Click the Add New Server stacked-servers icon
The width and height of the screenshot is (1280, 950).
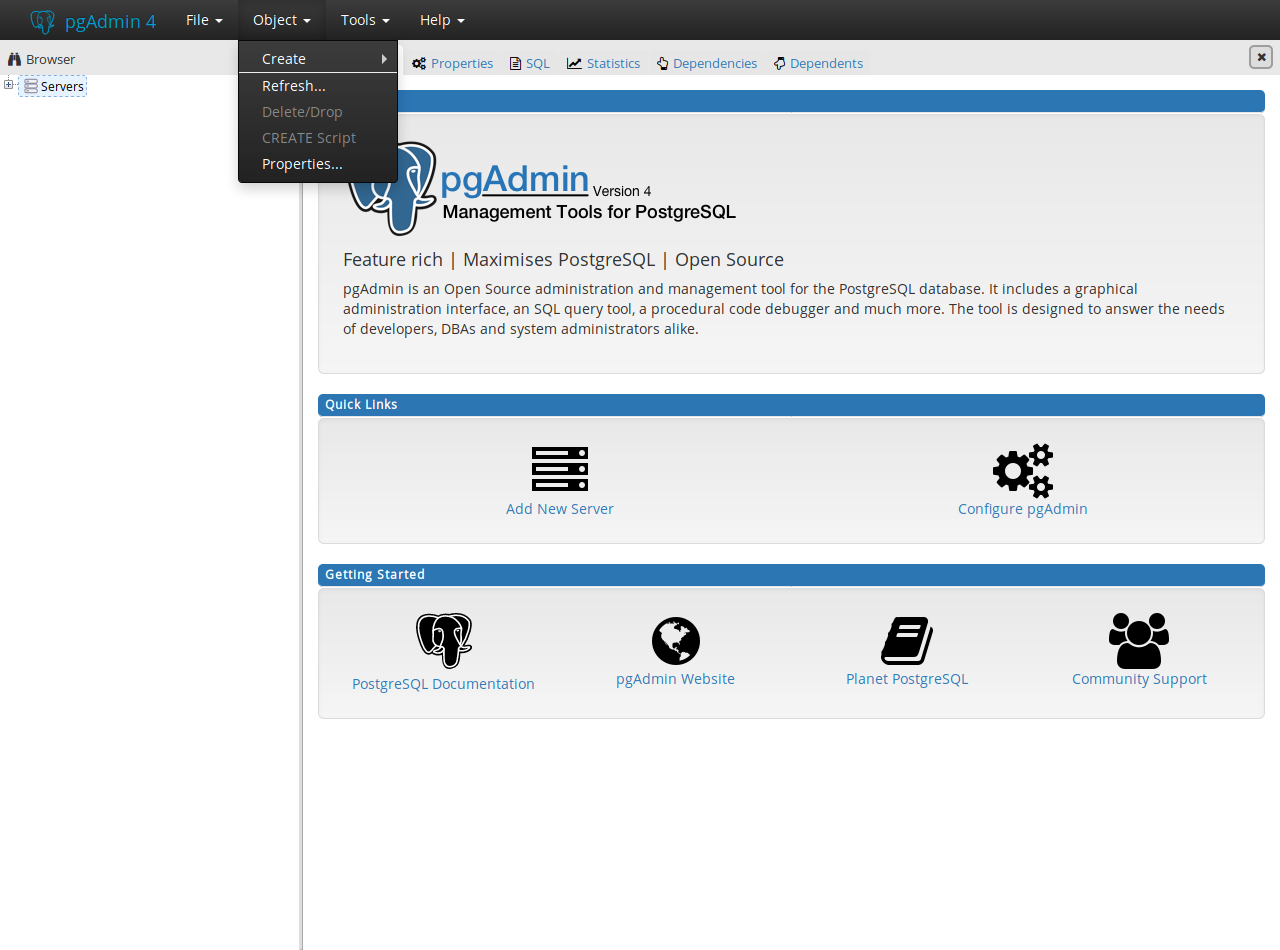pos(559,469)
